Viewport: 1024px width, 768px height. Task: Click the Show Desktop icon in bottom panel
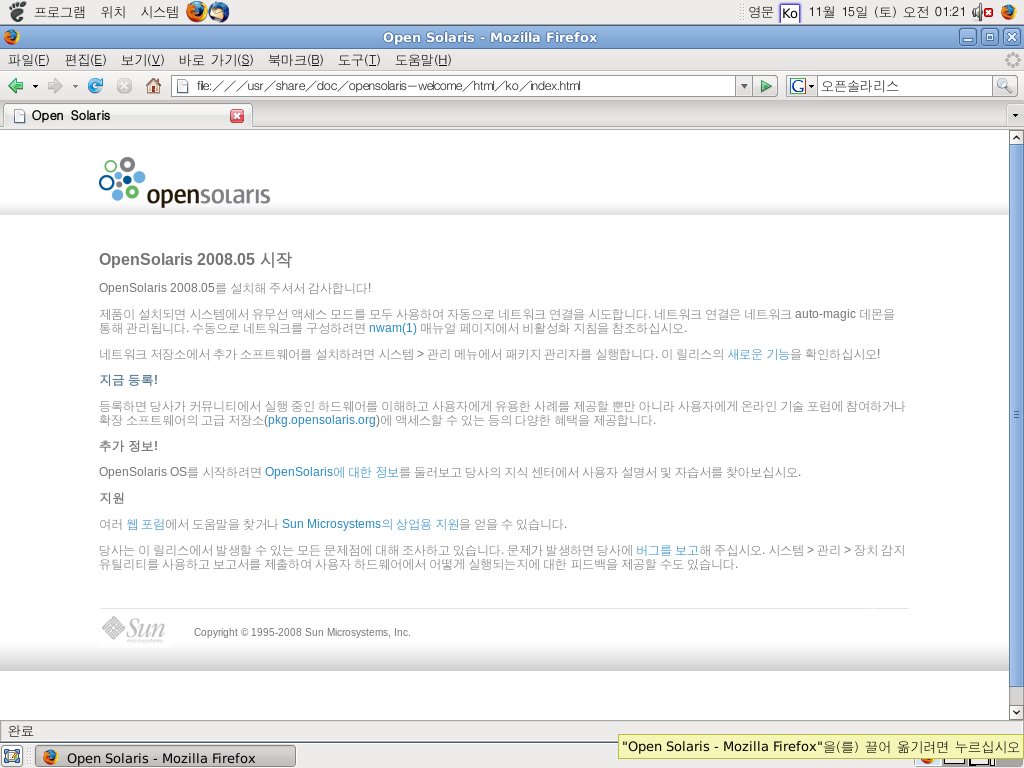click(x=13, y=757)
